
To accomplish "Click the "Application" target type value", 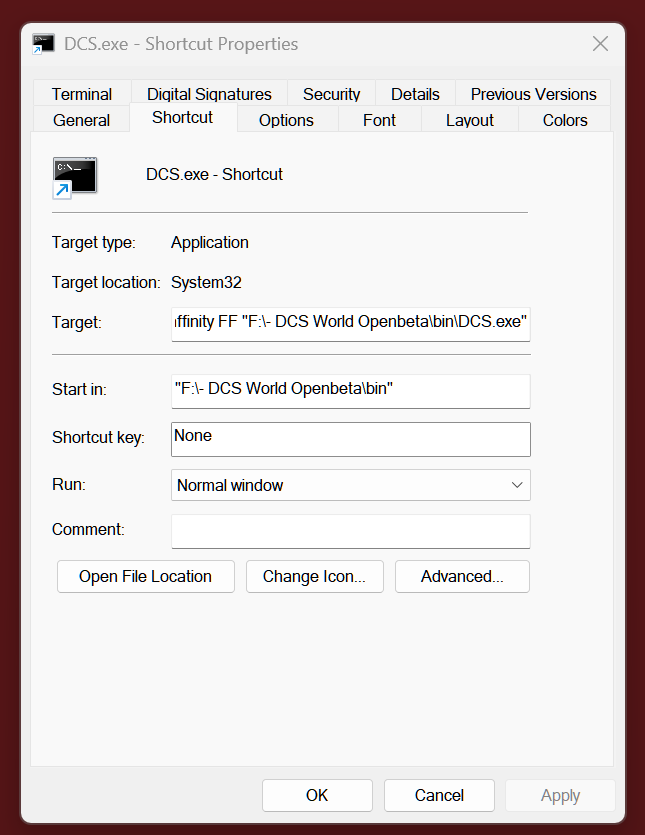I will 209,242.
